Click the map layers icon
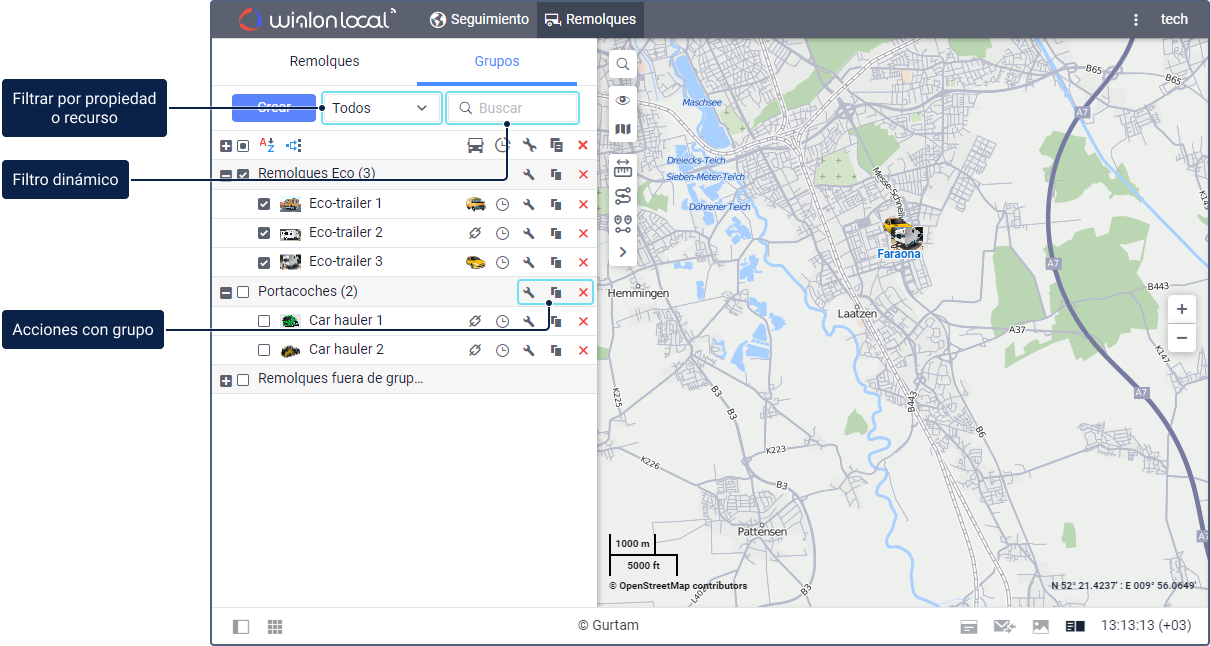Viewport: 1210px width, 646px height. point(622,129)
